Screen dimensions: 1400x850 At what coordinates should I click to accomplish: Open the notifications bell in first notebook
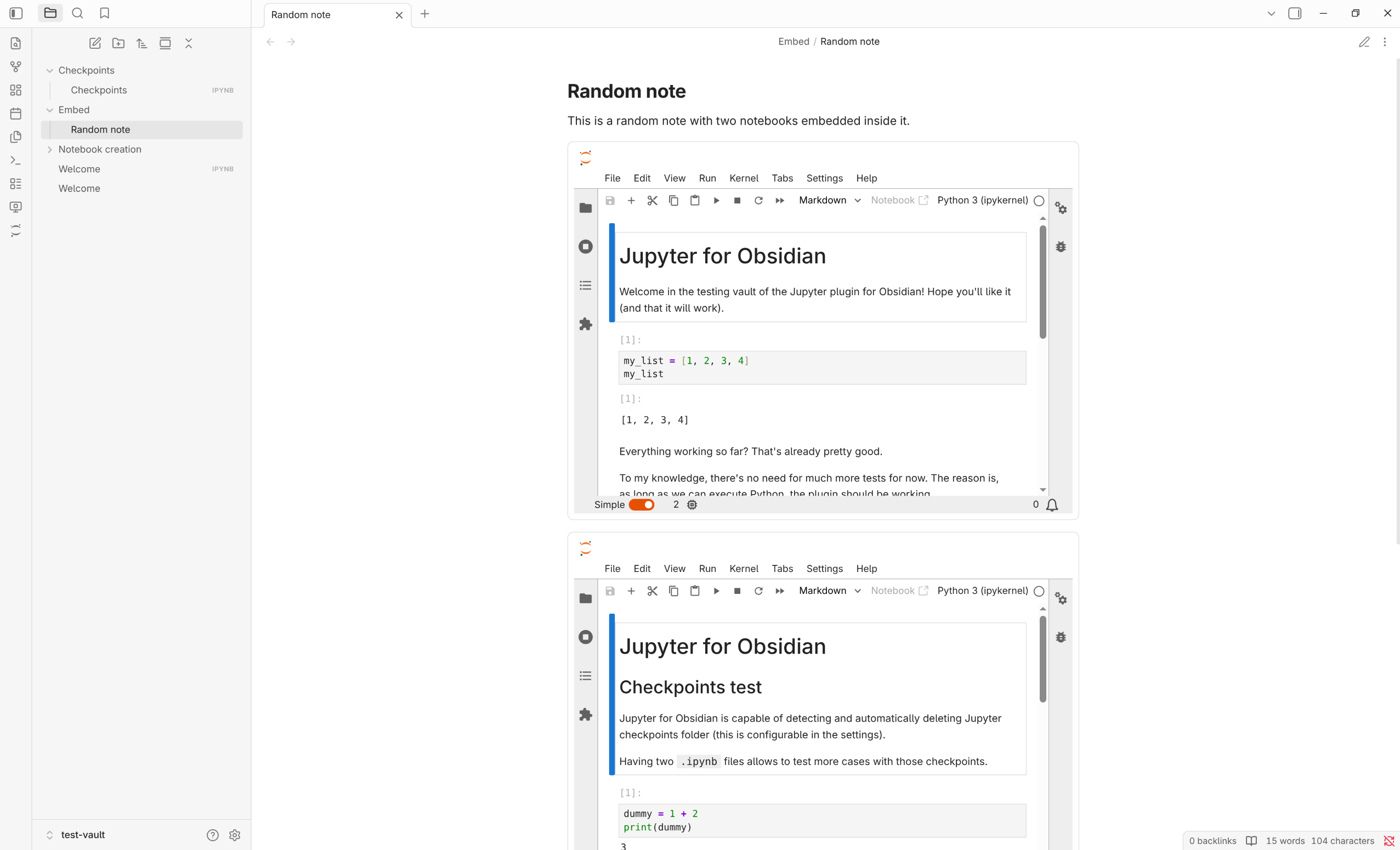click(1052, 505)
